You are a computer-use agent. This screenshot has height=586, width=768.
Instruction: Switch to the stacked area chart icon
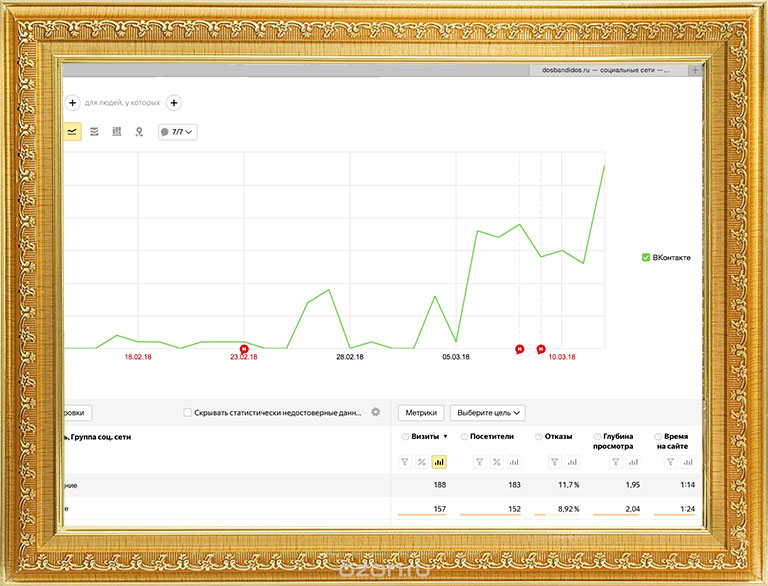[94, 131]
